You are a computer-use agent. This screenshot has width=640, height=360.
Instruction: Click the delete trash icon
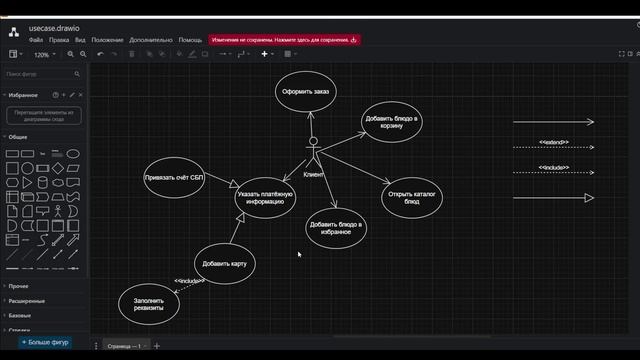(132, 54)
